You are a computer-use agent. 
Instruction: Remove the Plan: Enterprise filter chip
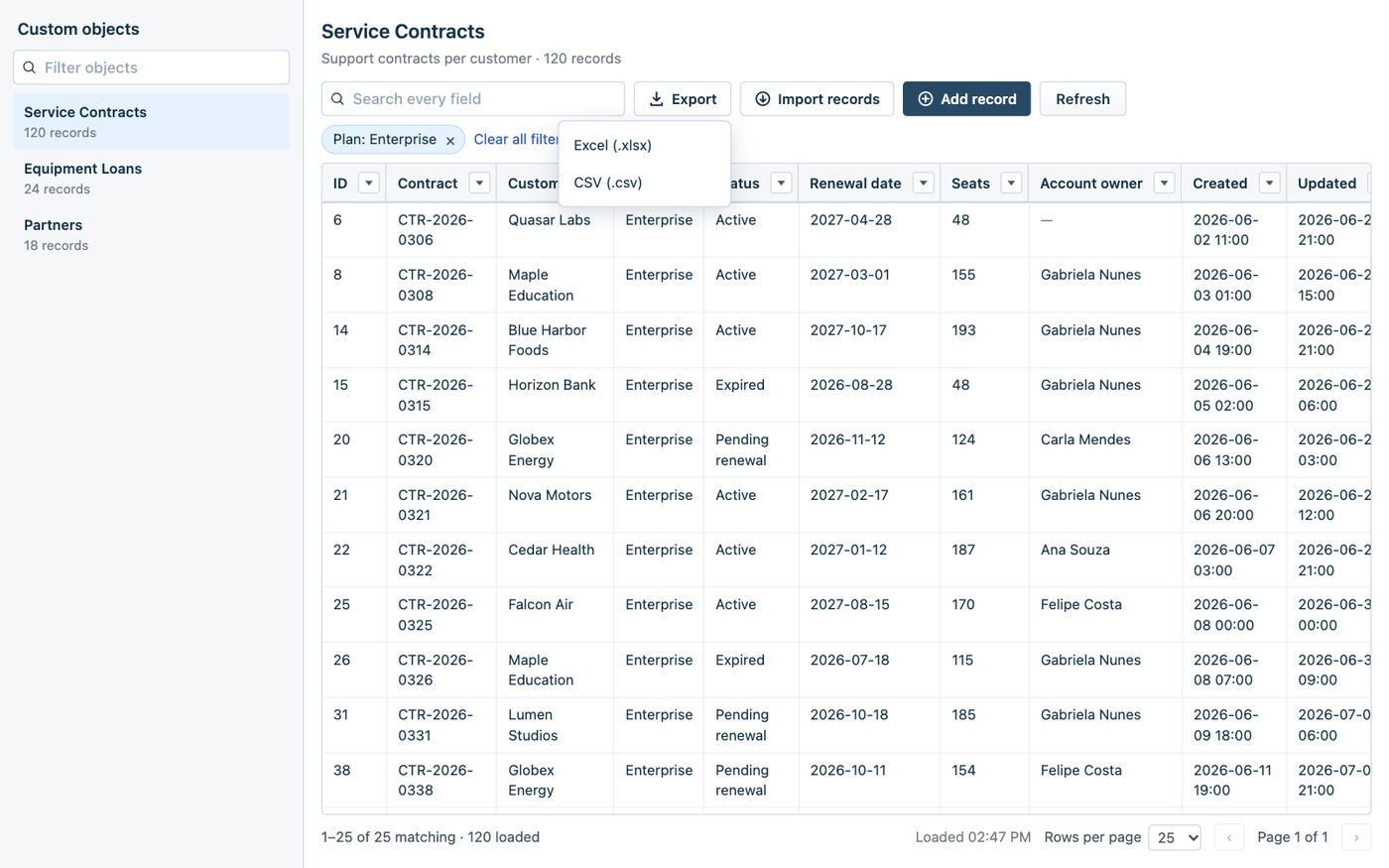pyautogui.click(x=449, y=141)
